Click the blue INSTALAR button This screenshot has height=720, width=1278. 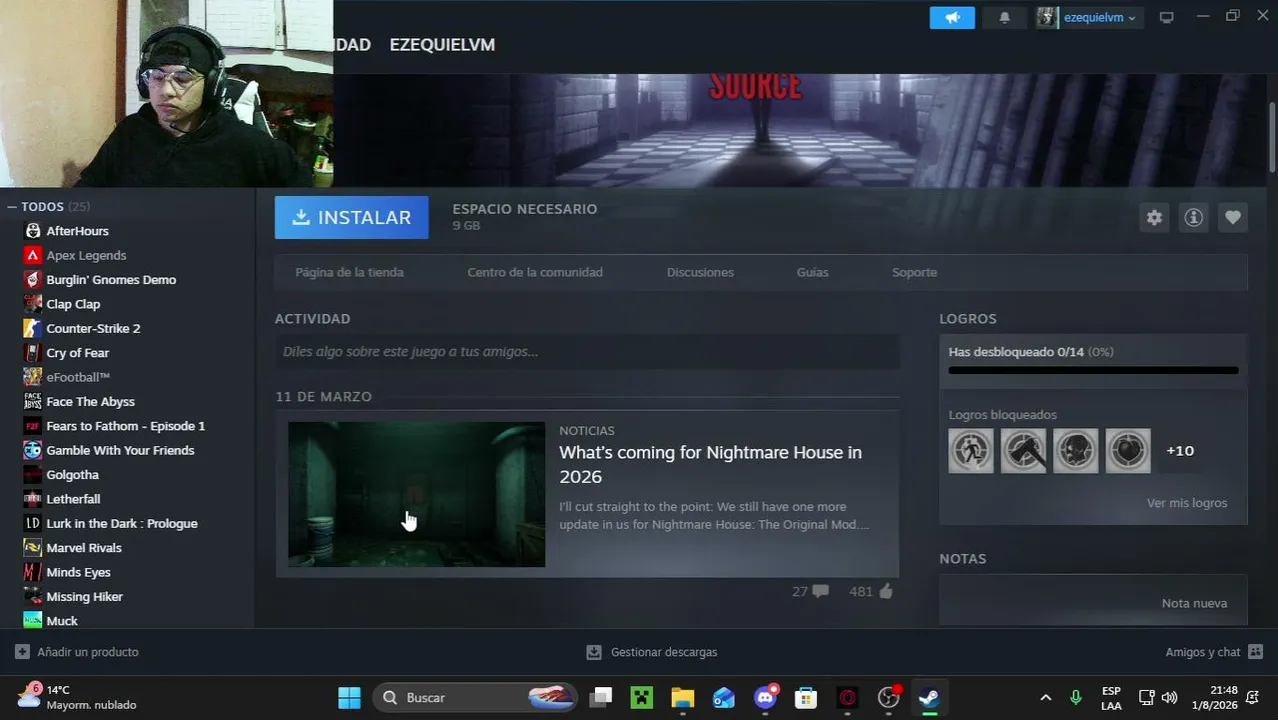[x=351, y=217]
